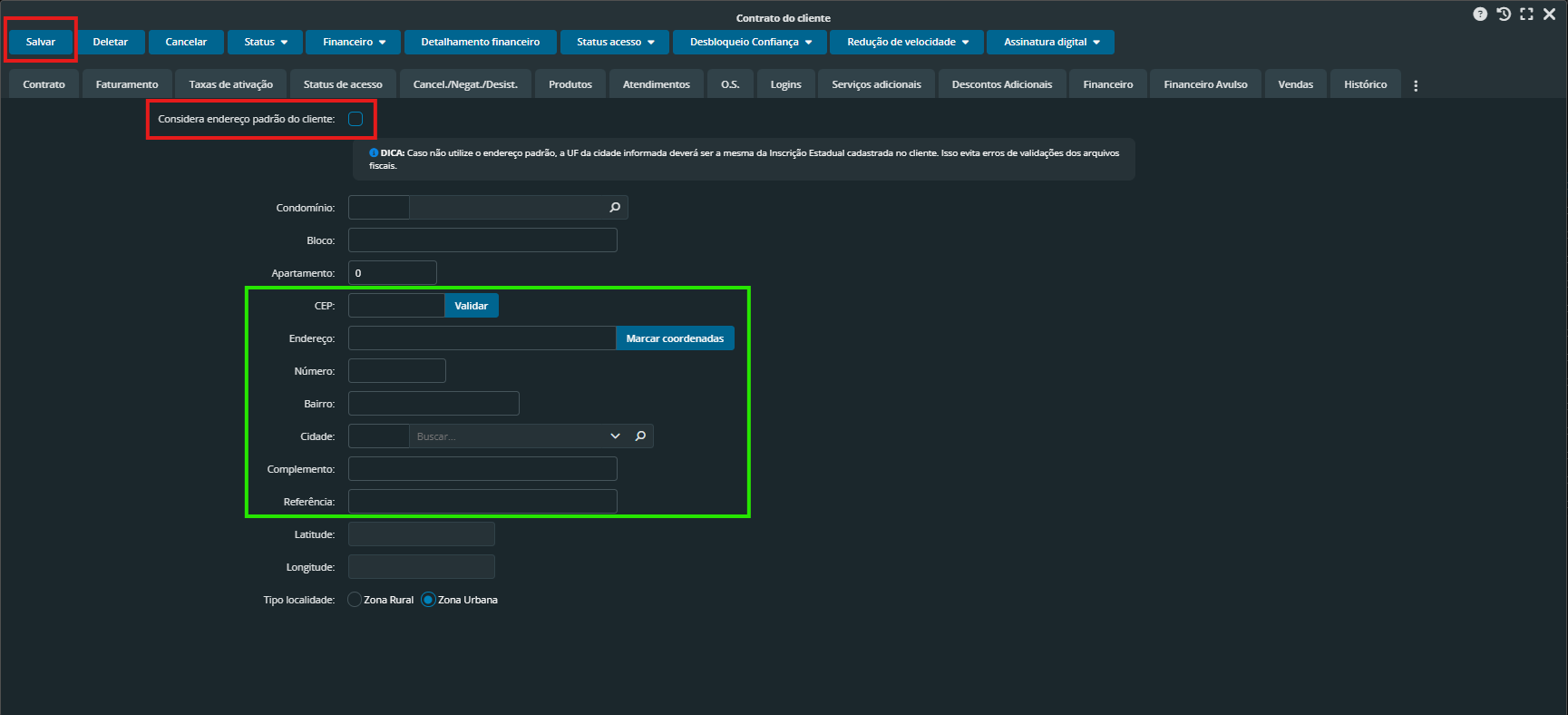Open the history clock icon
Image resolution: width=1568 pixels, height=715 pixels.
(x=1504, y=15)
